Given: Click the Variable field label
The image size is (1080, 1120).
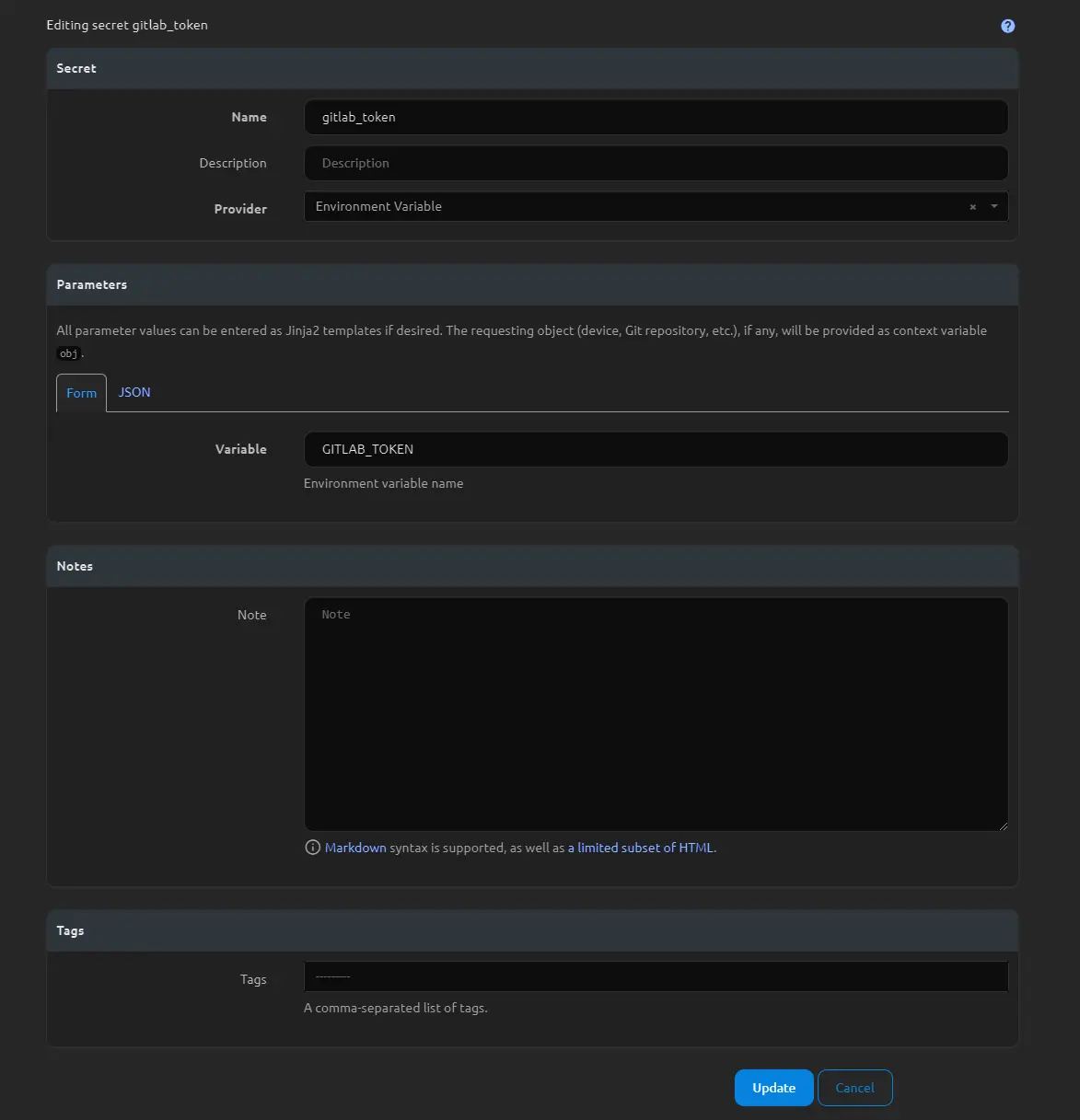Looking at the screenshot, I should click(240, 449).
